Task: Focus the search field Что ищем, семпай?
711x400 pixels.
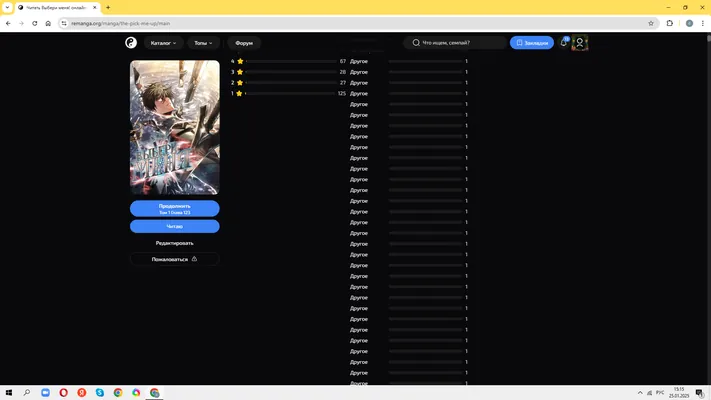Action: (455, 43)
